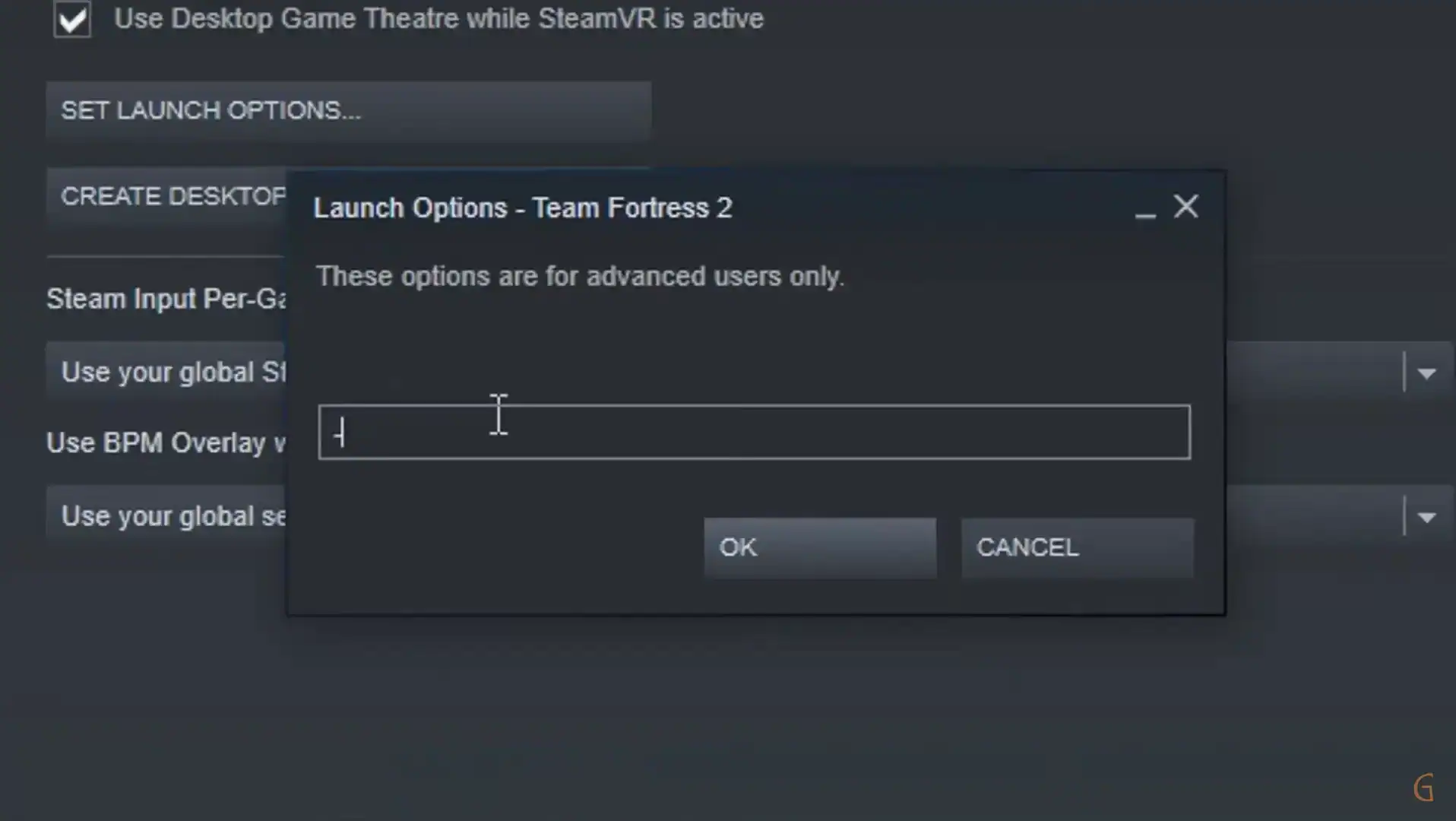Screen dimensions: 1456x821
Task: Focus the launch options text field
Action: 754,432
